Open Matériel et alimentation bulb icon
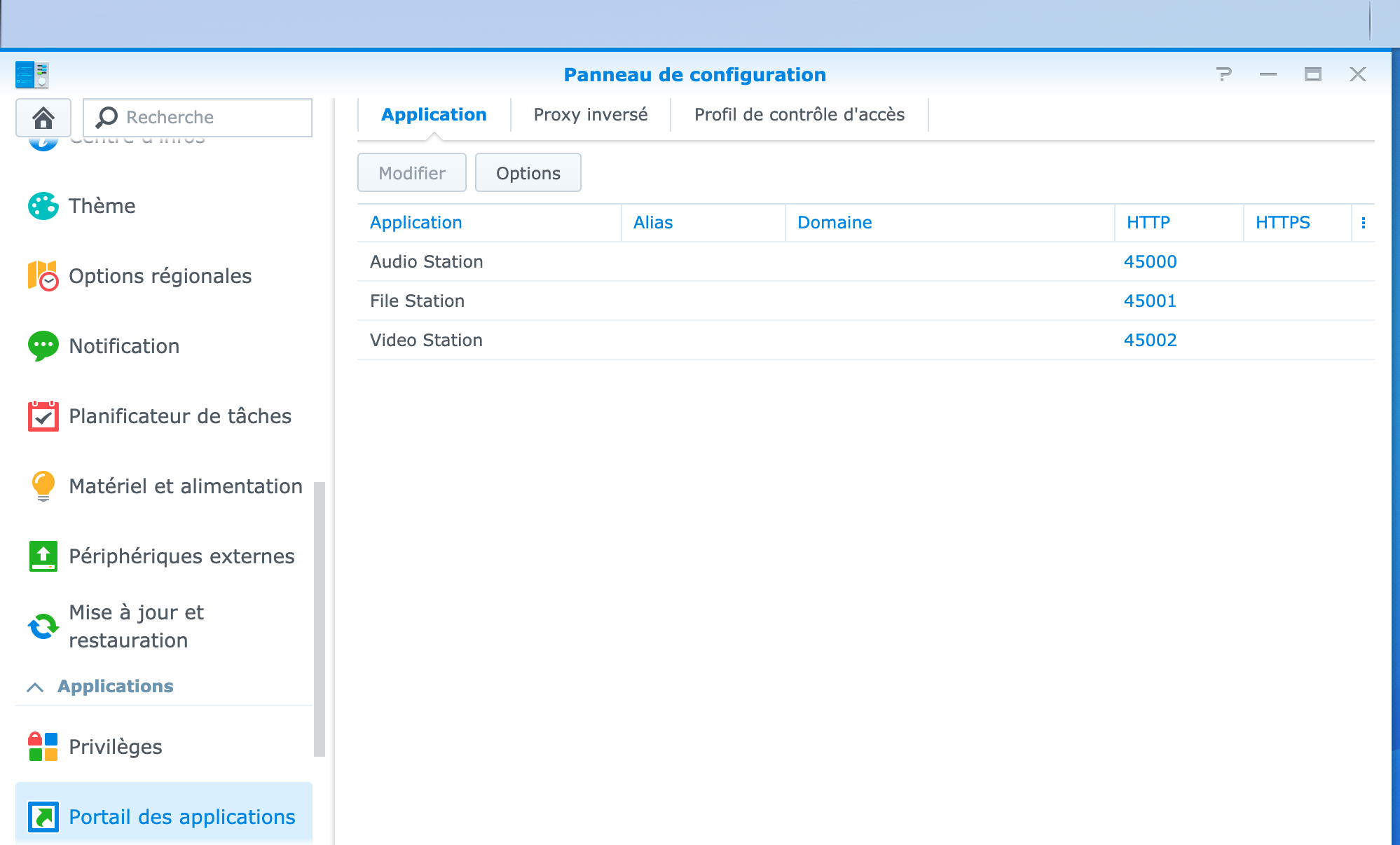 pos(43,486)
